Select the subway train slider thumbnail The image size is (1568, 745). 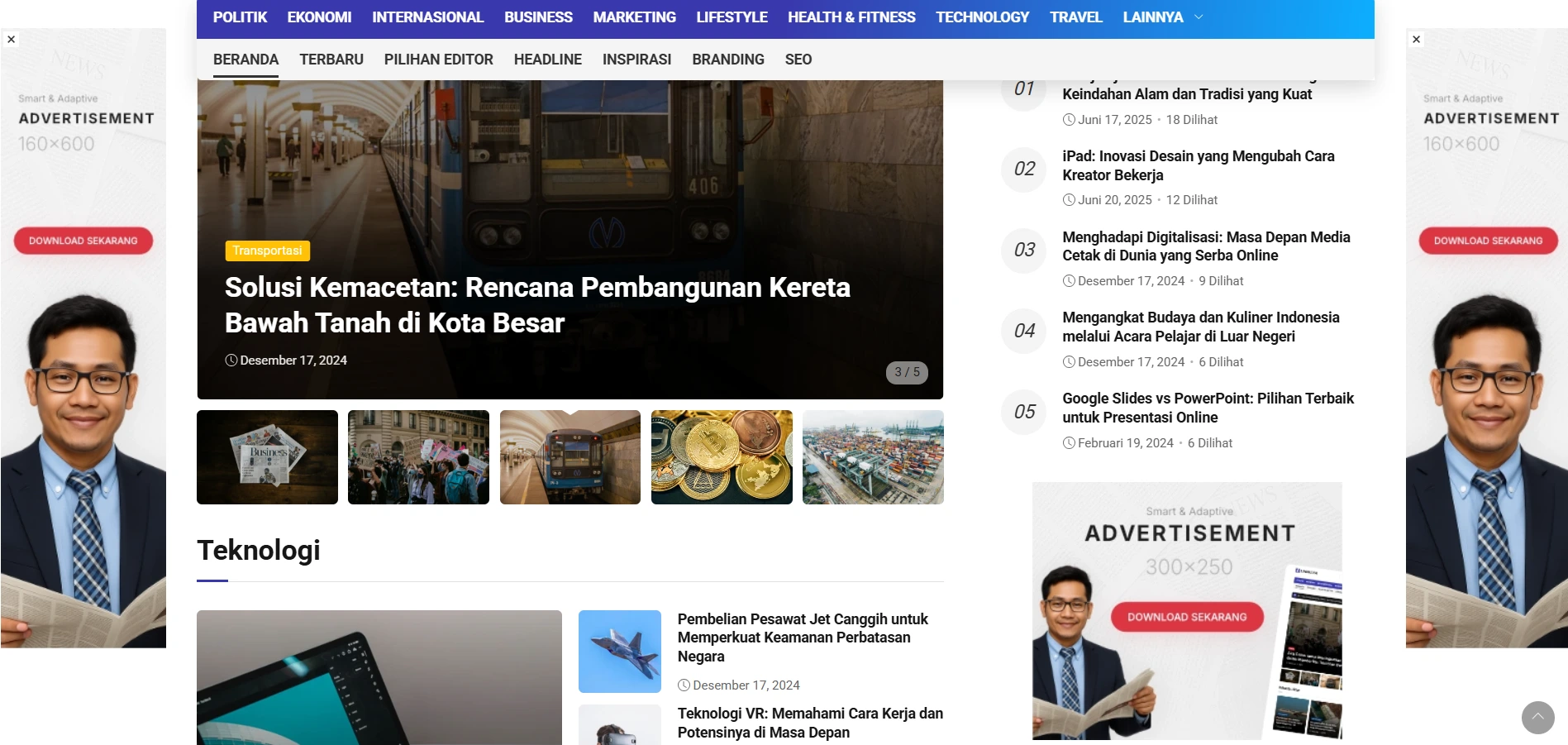coord(570,457)
